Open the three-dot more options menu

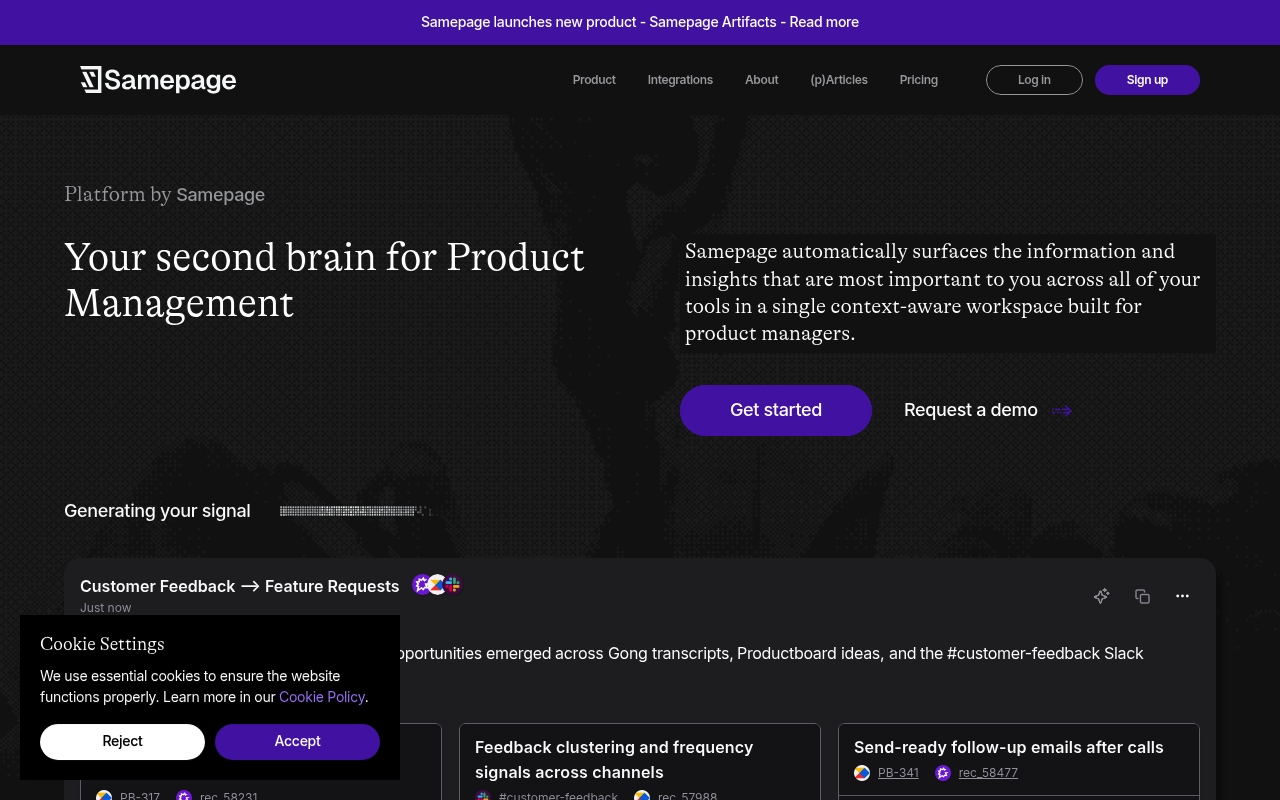coord(1183,596)
